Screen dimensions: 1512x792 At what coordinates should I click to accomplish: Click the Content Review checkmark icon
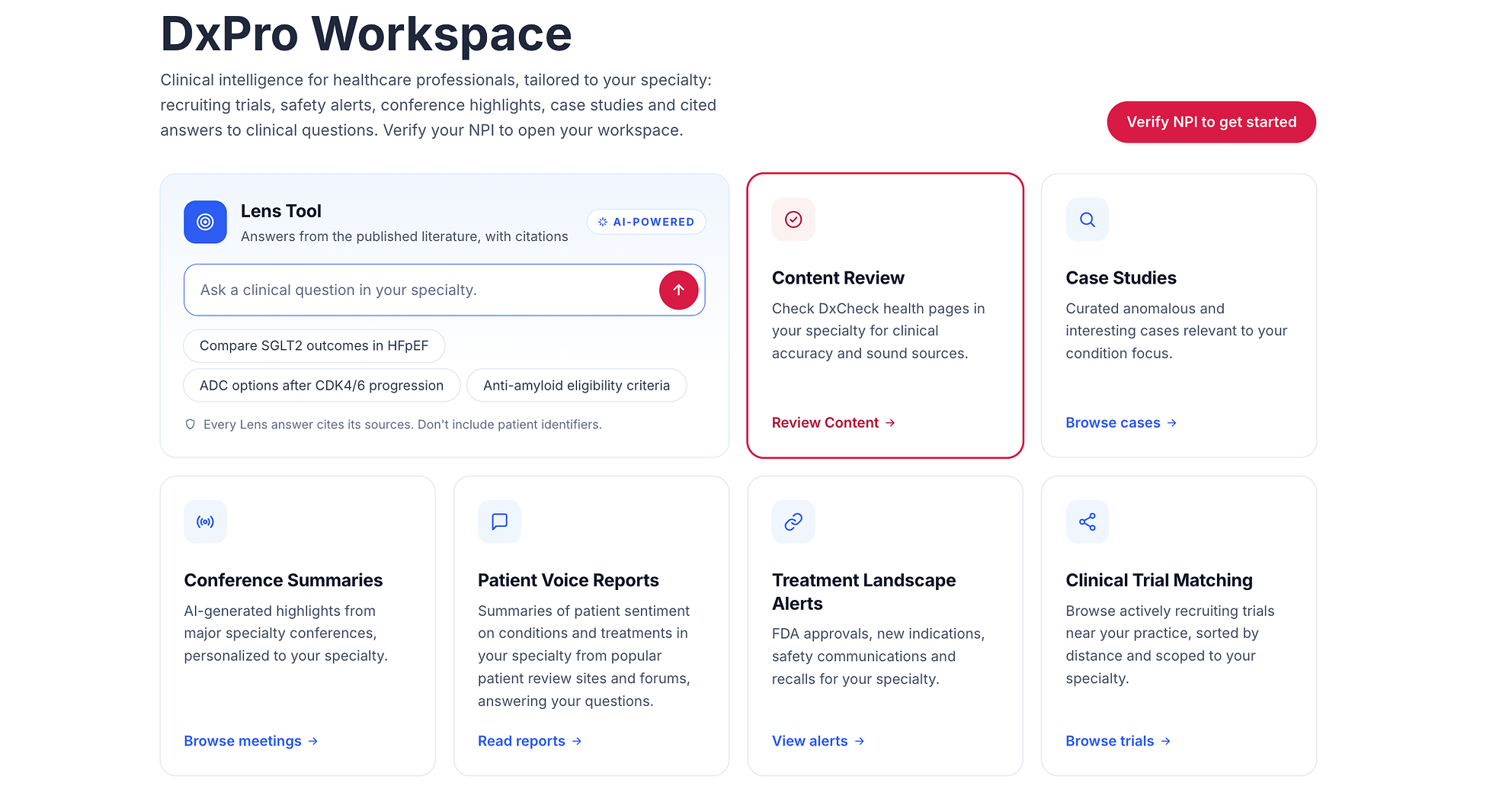click(x=793, y=220)
